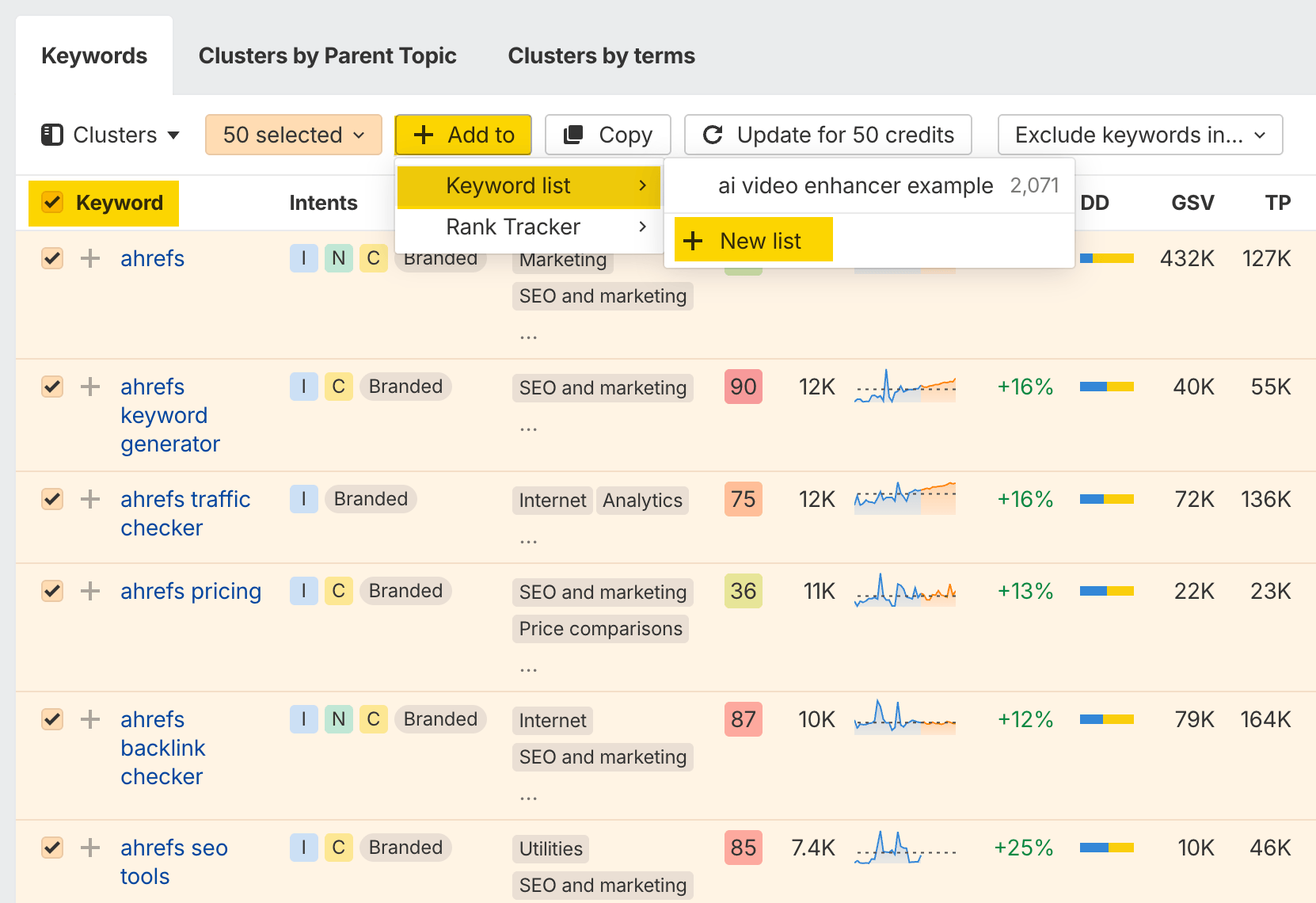The image size is (1316, 903).
Task: Expand more categories ellipsis for ahrefs backlink checker
Action: (x=529, y=797)
